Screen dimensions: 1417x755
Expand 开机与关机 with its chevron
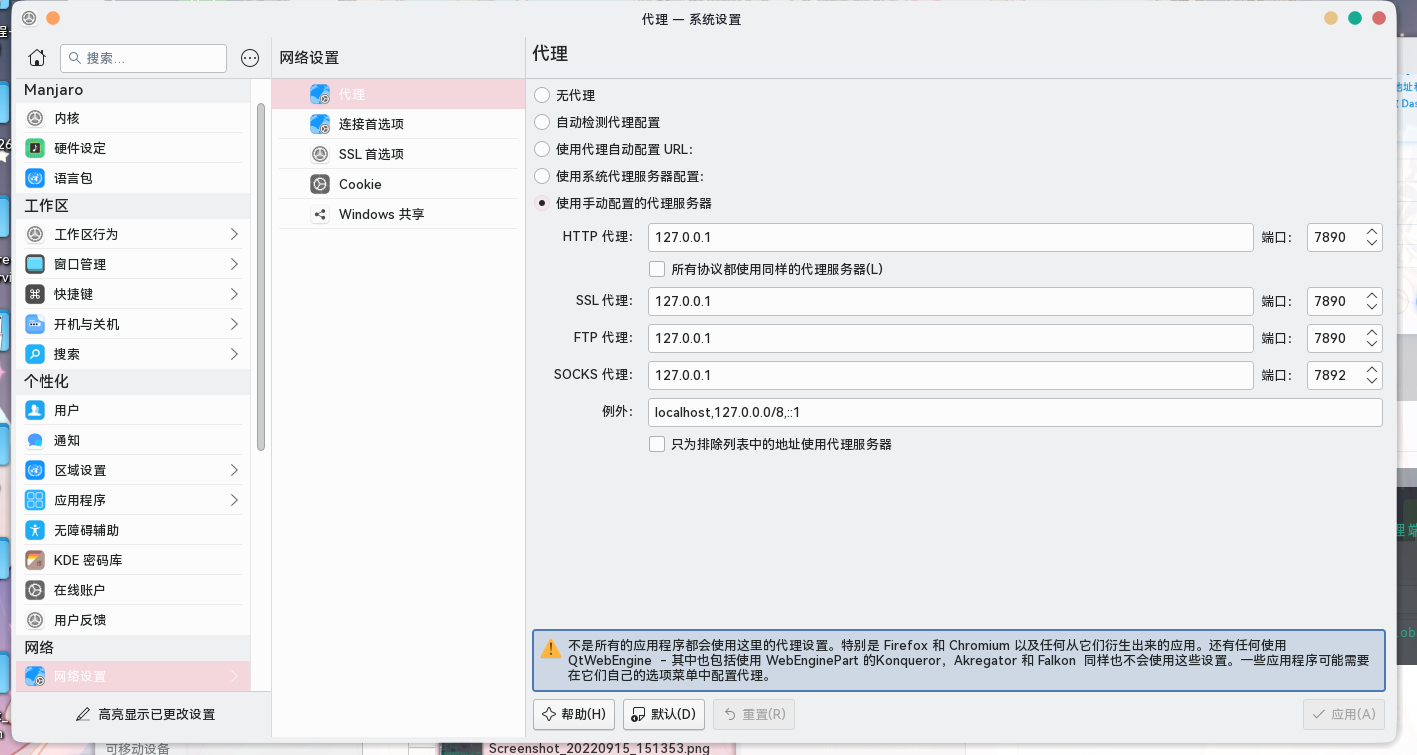pos(234,324)
